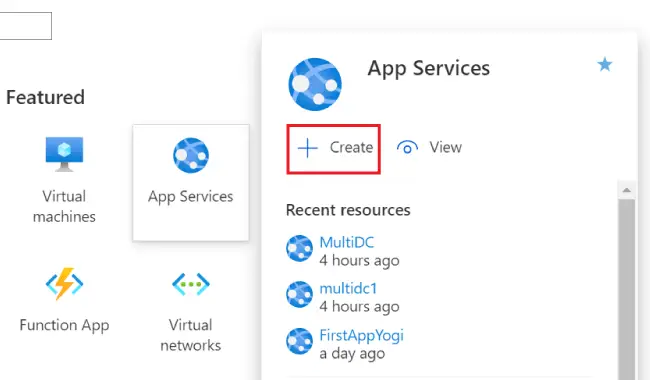650x380 pixels.
Task: Click the scrollbar up arrow in the card
Action: click(626, 190)
